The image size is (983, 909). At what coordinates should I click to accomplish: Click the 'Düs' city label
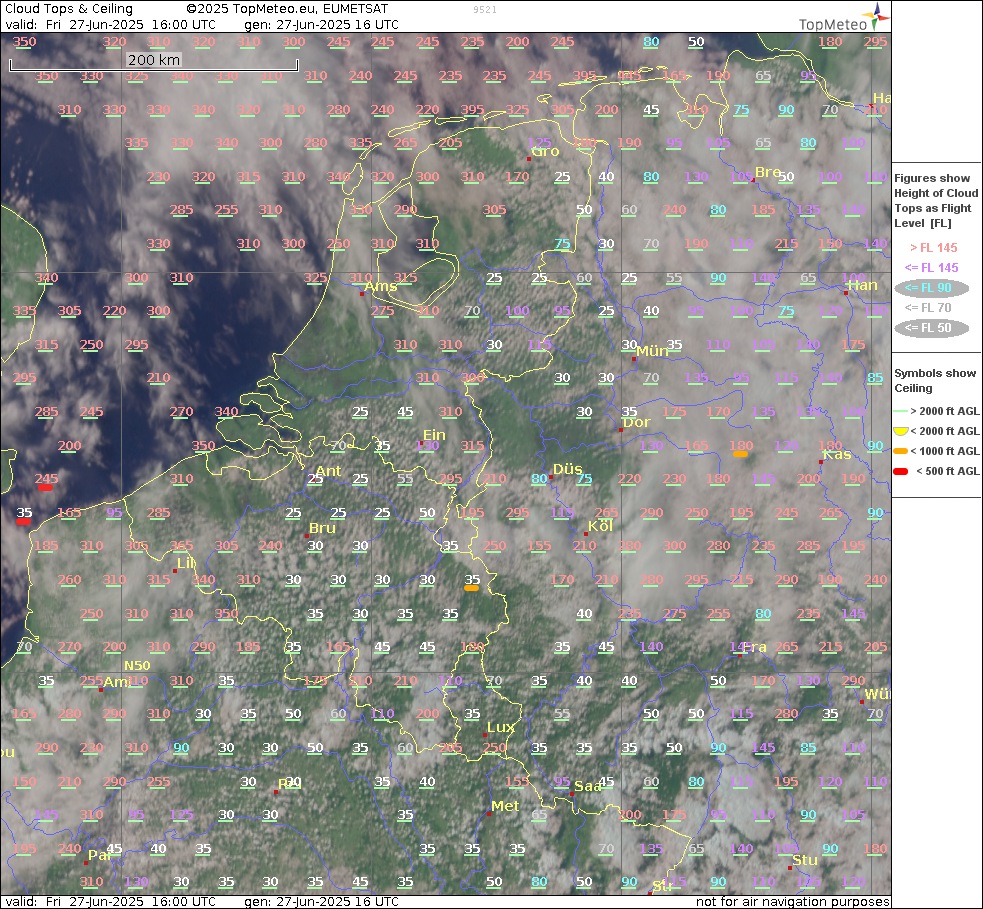pyautogui.click(x=568, y=470)
